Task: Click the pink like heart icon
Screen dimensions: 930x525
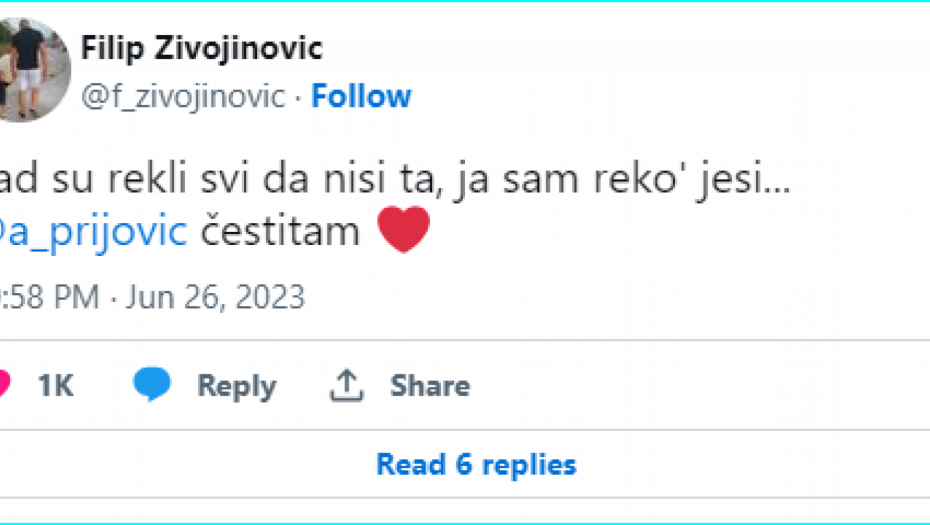Action: (x=5, y=385)
